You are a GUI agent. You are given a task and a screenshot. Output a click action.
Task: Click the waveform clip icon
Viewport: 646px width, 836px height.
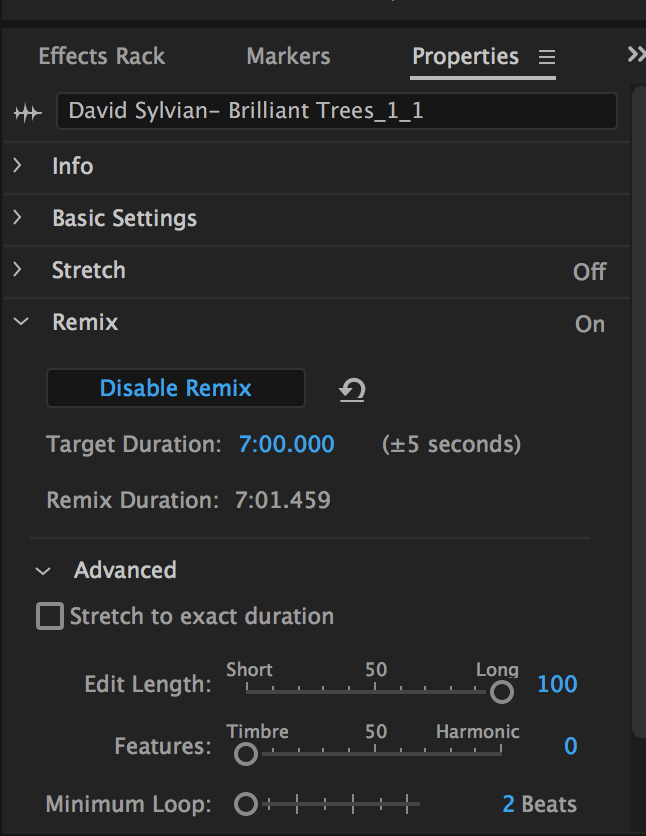pos(27,112)
